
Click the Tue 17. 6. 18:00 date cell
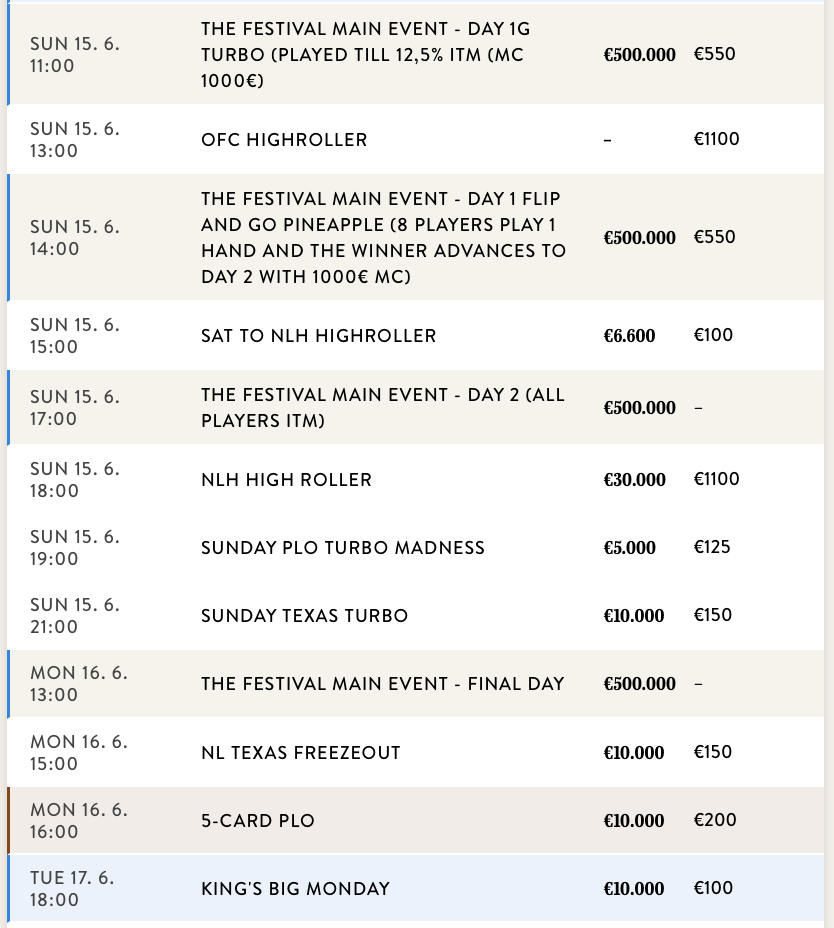click(x=72, y=889)
